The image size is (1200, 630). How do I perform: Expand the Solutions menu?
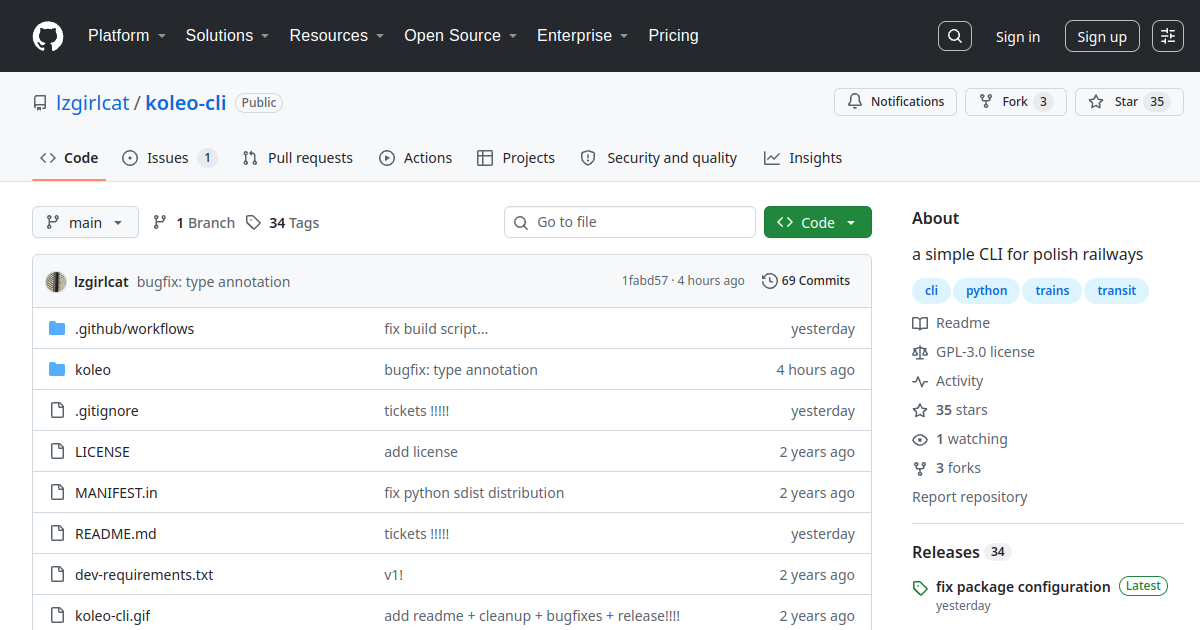227,35
